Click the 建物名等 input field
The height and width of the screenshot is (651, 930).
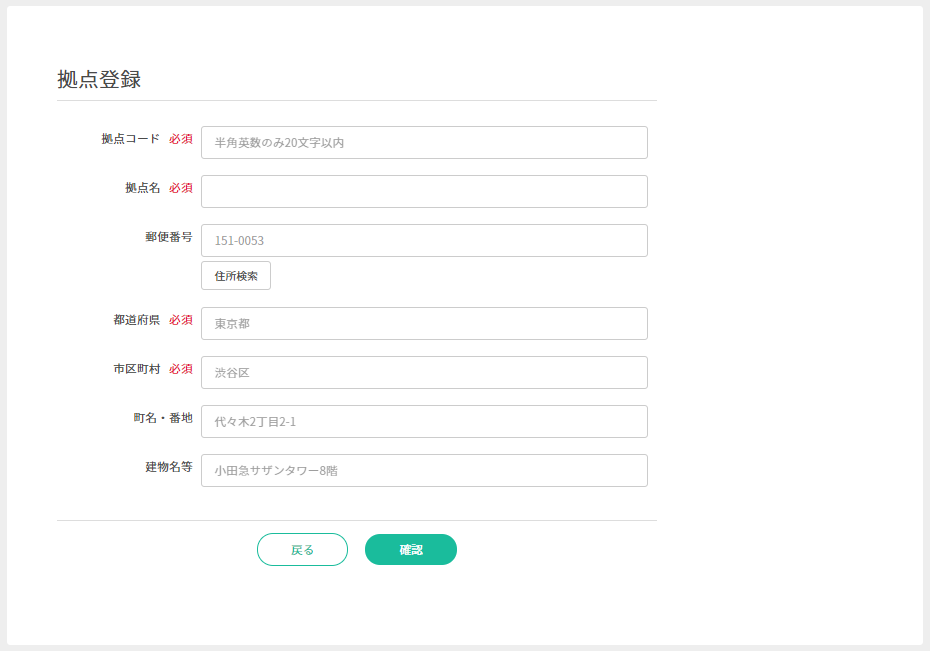pyautogui.click(x=424, y=471)
